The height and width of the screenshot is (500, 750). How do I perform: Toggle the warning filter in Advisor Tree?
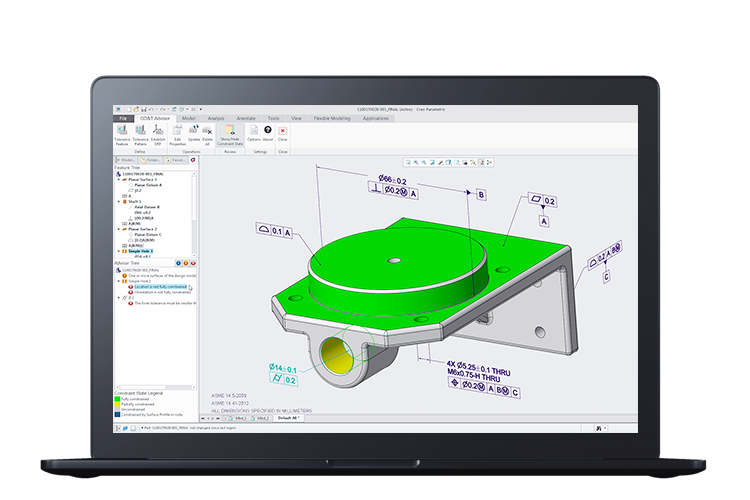tap(186, 263)
